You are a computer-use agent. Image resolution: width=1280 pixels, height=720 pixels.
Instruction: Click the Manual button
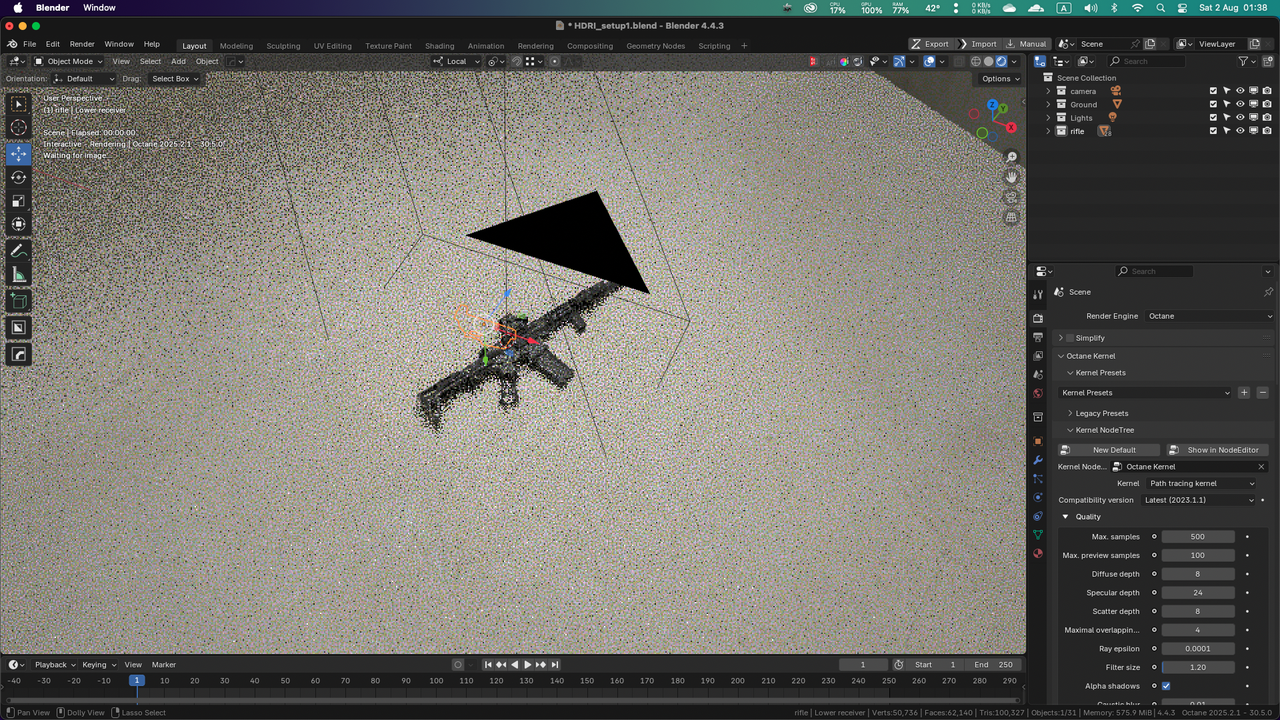pos(1027,44)
